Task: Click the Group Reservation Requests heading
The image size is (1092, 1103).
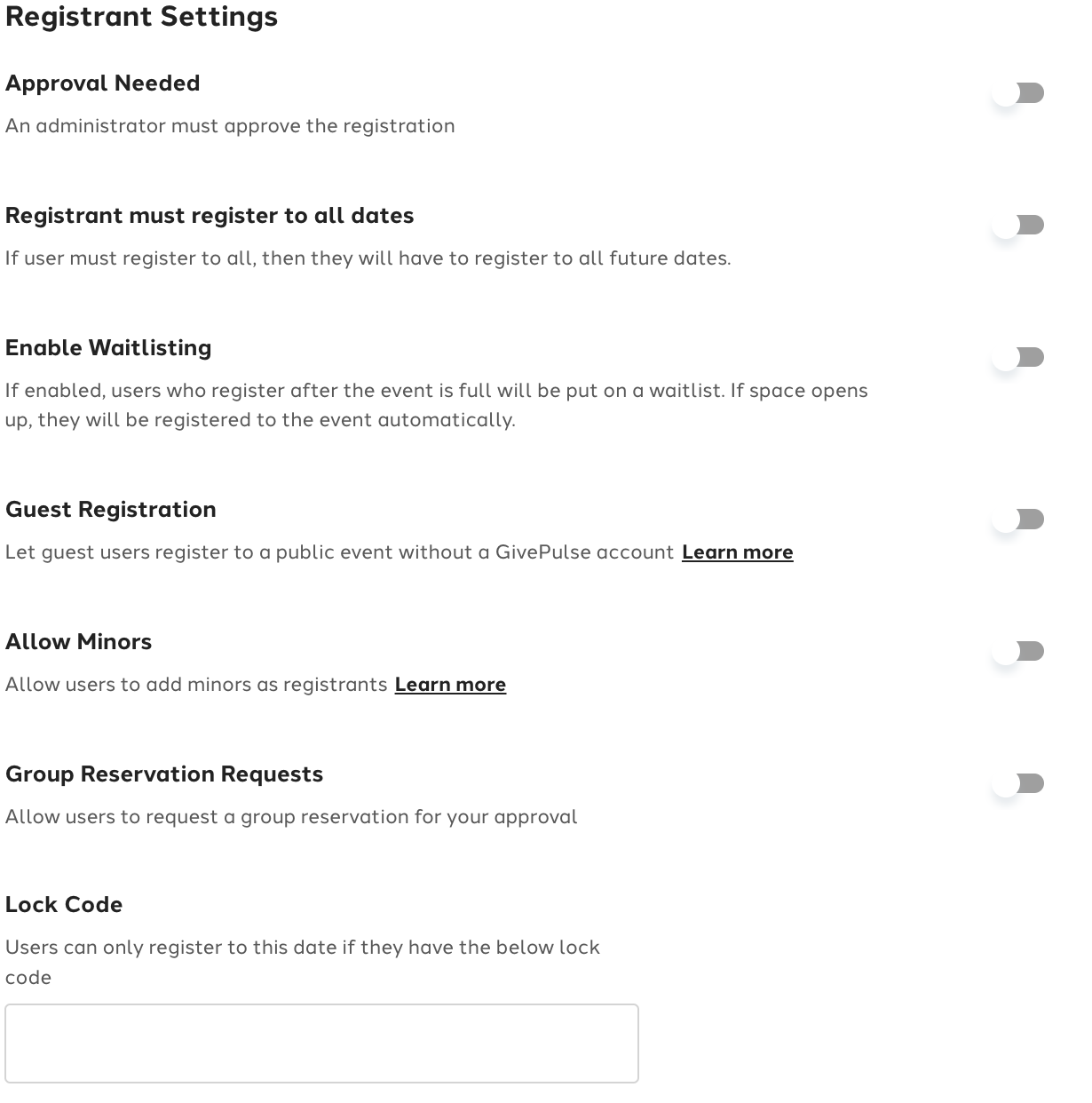Action: tap(164, 774)
